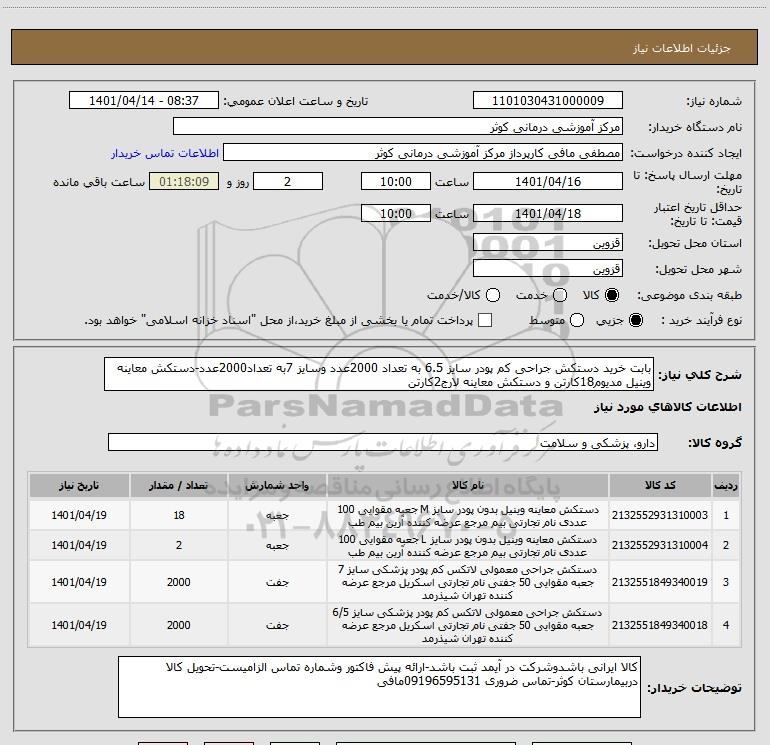The width and height of the screenshot is (770, 745).
Task: Select the جزیی purchase type radio
Action: 635,320
